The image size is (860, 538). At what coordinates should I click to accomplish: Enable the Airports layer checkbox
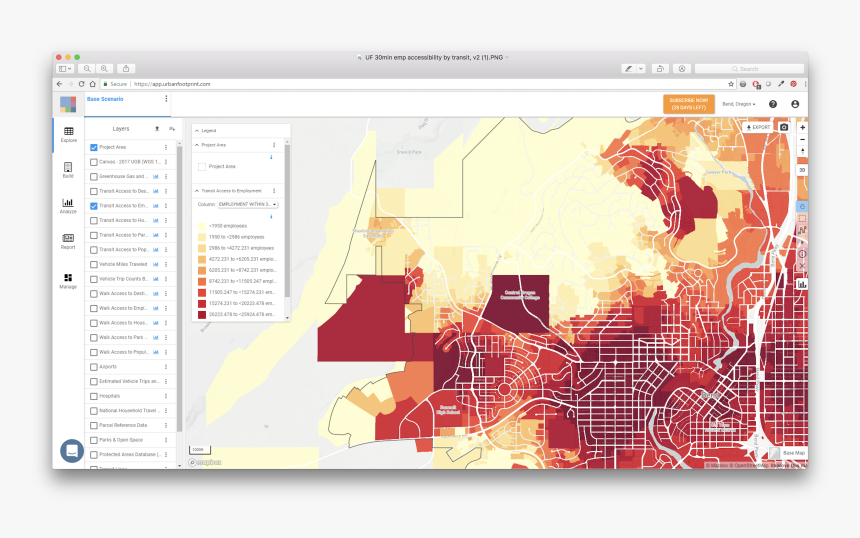94,367
